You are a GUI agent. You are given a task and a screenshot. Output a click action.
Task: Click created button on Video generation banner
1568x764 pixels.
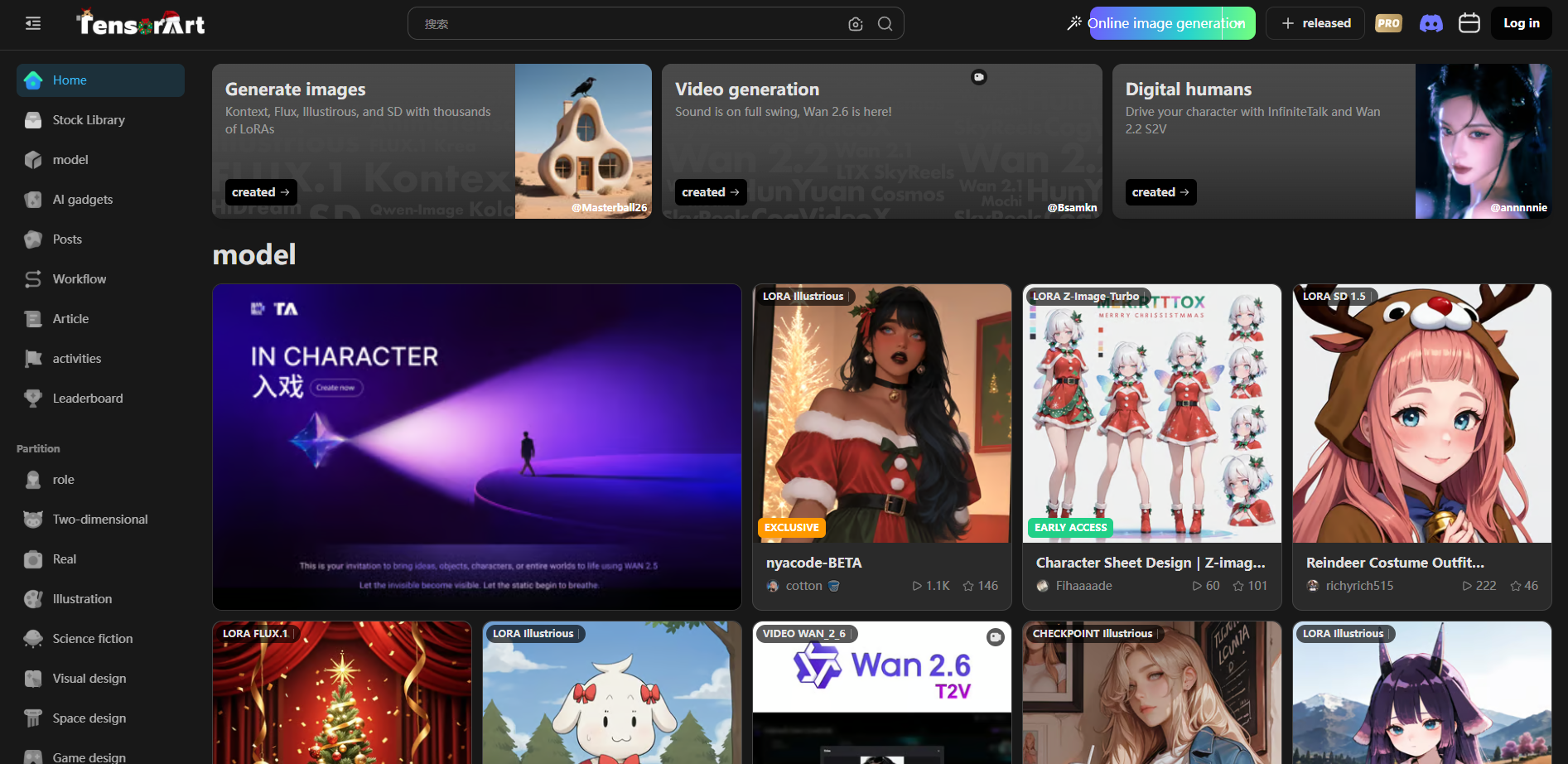point(710,192)
